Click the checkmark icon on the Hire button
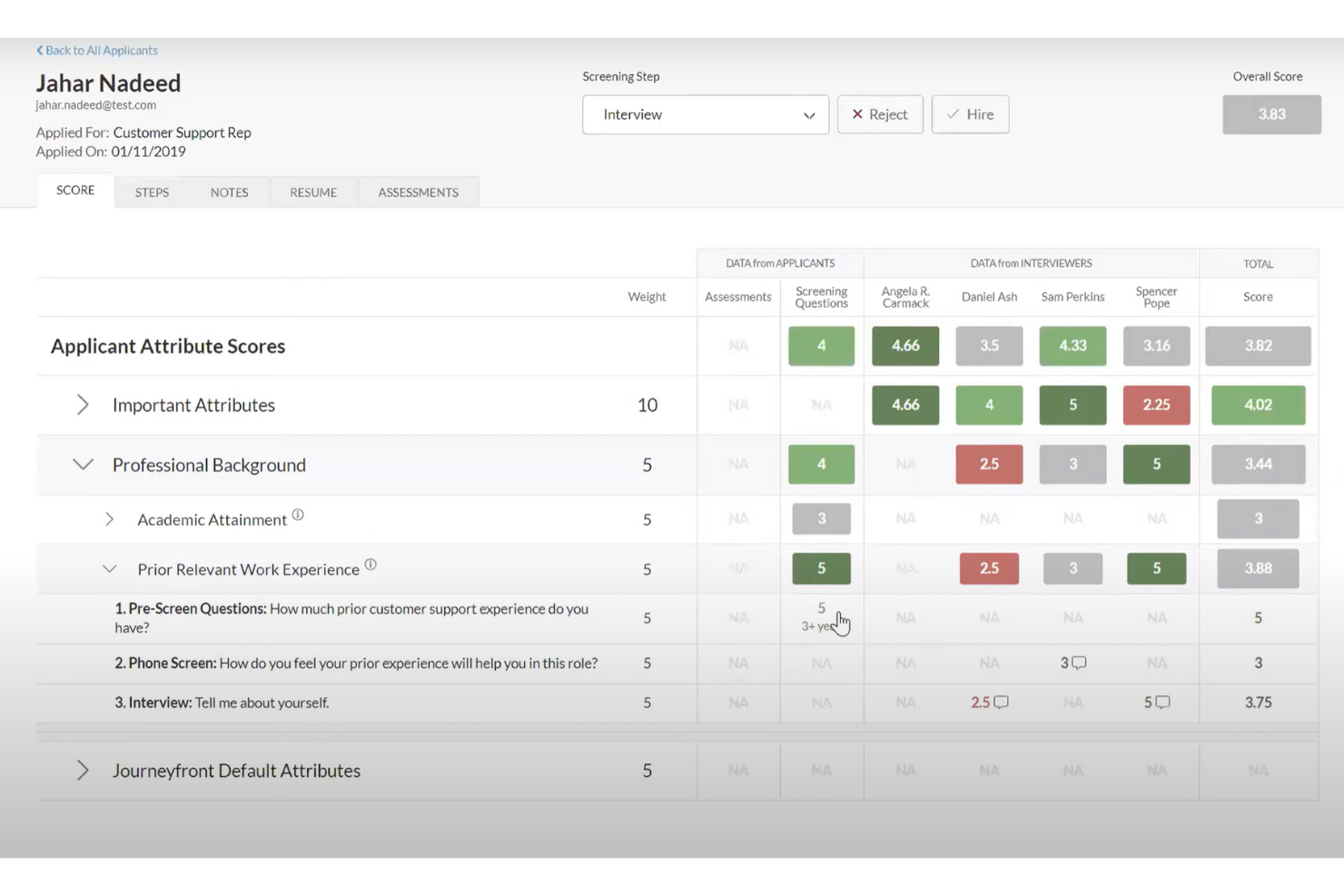 (952, 114)
